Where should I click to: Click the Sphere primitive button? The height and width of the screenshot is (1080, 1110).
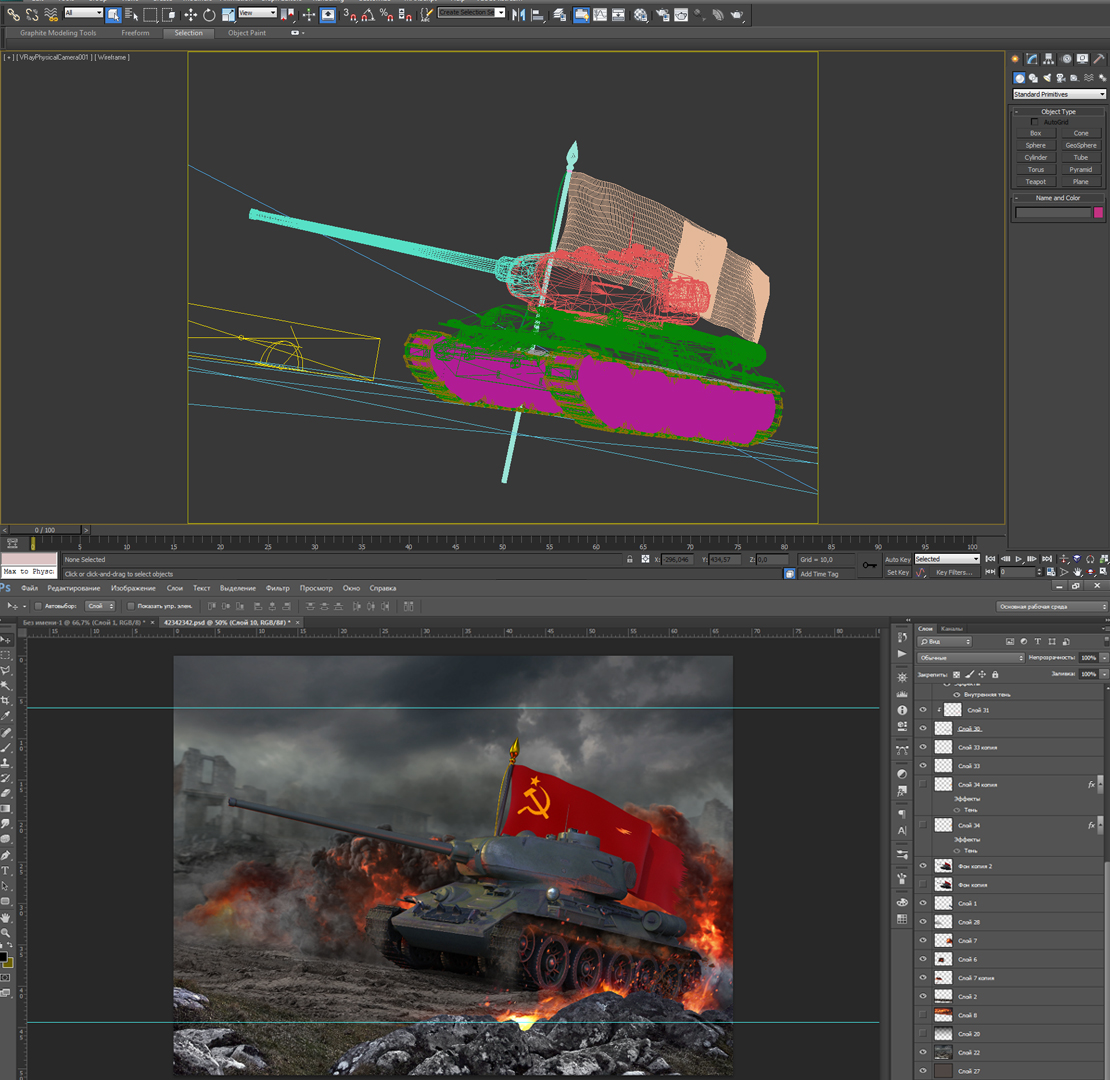(1035, 145)
